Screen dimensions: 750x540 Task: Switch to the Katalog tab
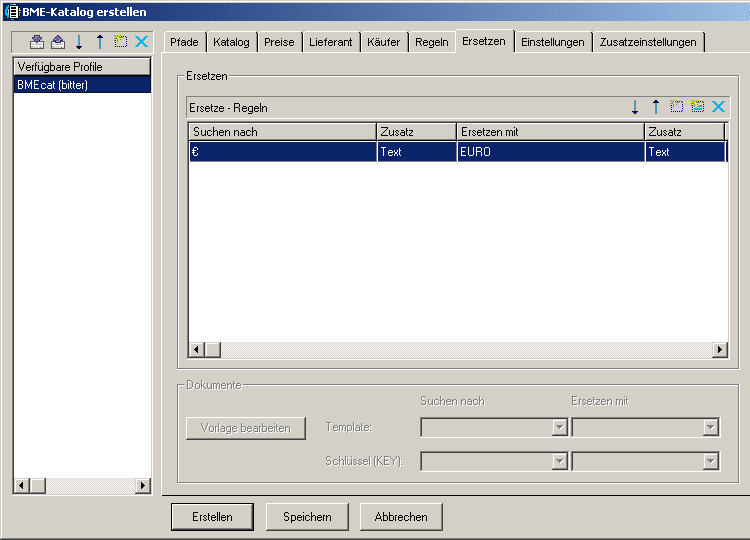click(x=232, y=42)
